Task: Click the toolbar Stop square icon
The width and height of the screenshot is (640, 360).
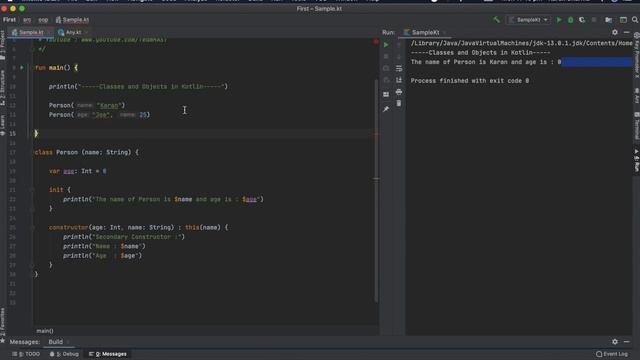Action: [594, 20]
